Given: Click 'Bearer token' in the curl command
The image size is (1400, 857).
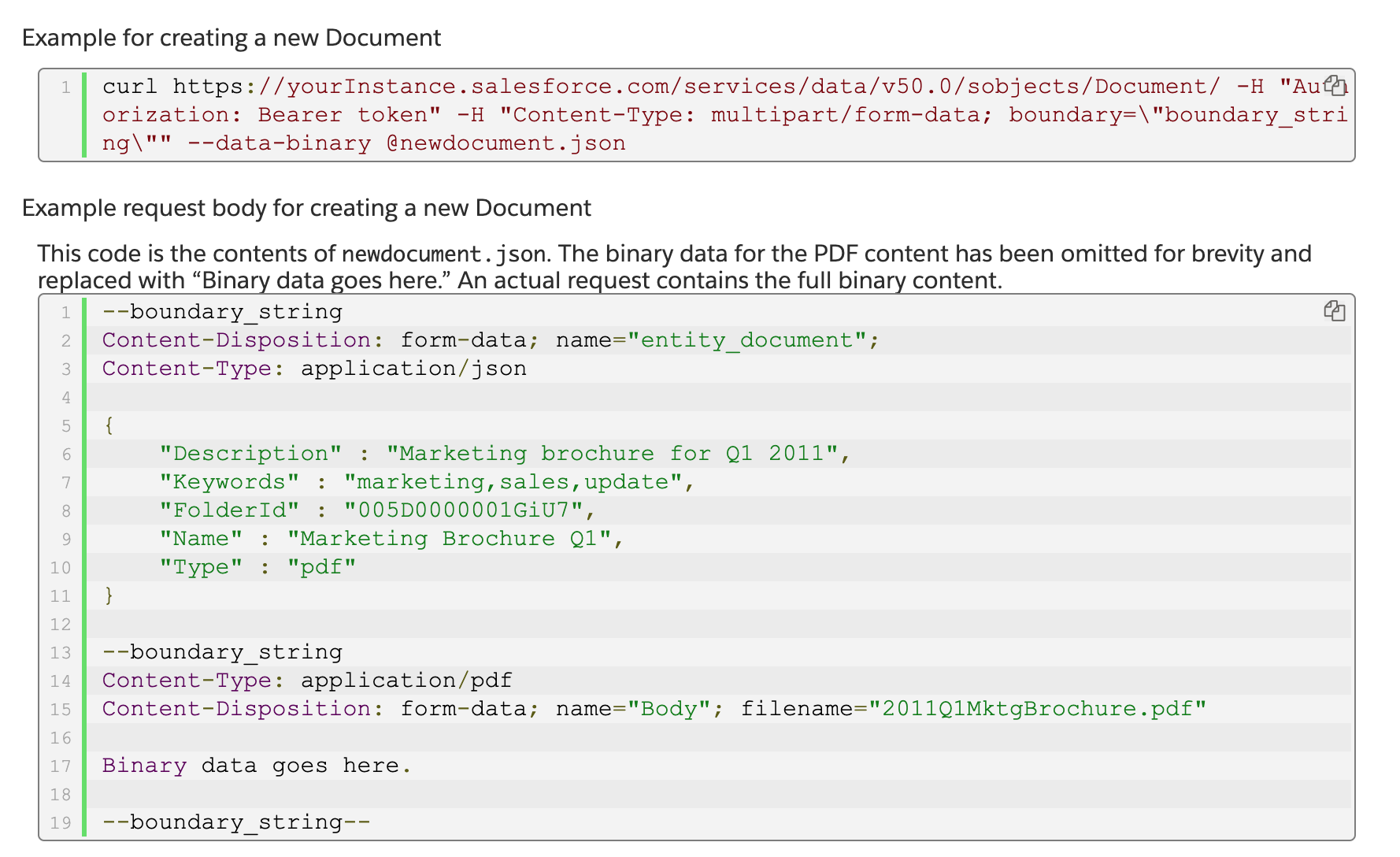Looking at the screenshot, I should pyautogui.click(x=350, y=115).
